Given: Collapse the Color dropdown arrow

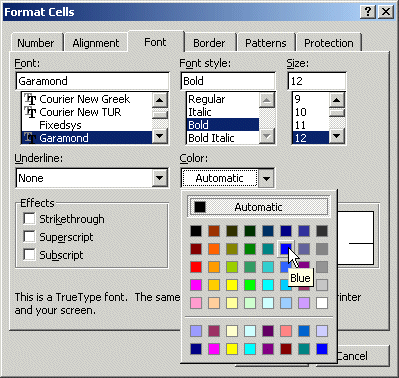Looking at the screenshot, I should click(266, 178).
